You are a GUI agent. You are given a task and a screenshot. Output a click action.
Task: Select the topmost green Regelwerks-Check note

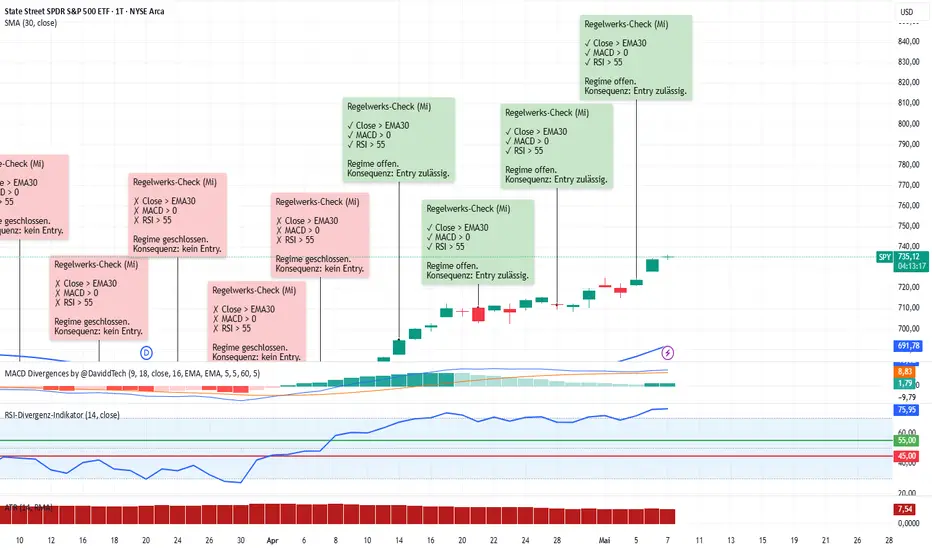(636, 58)
